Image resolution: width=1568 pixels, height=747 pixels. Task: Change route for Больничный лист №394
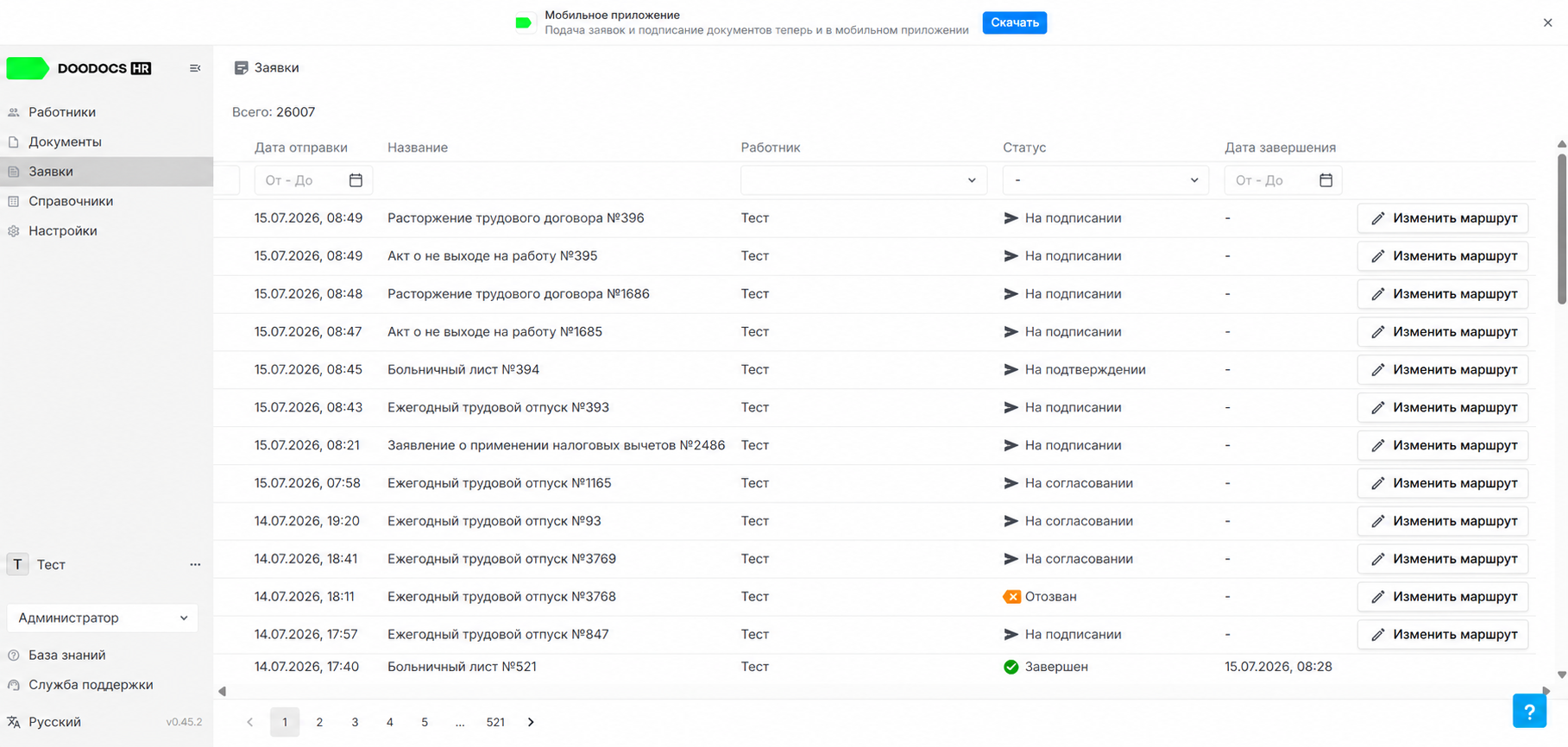[1443, 369]
